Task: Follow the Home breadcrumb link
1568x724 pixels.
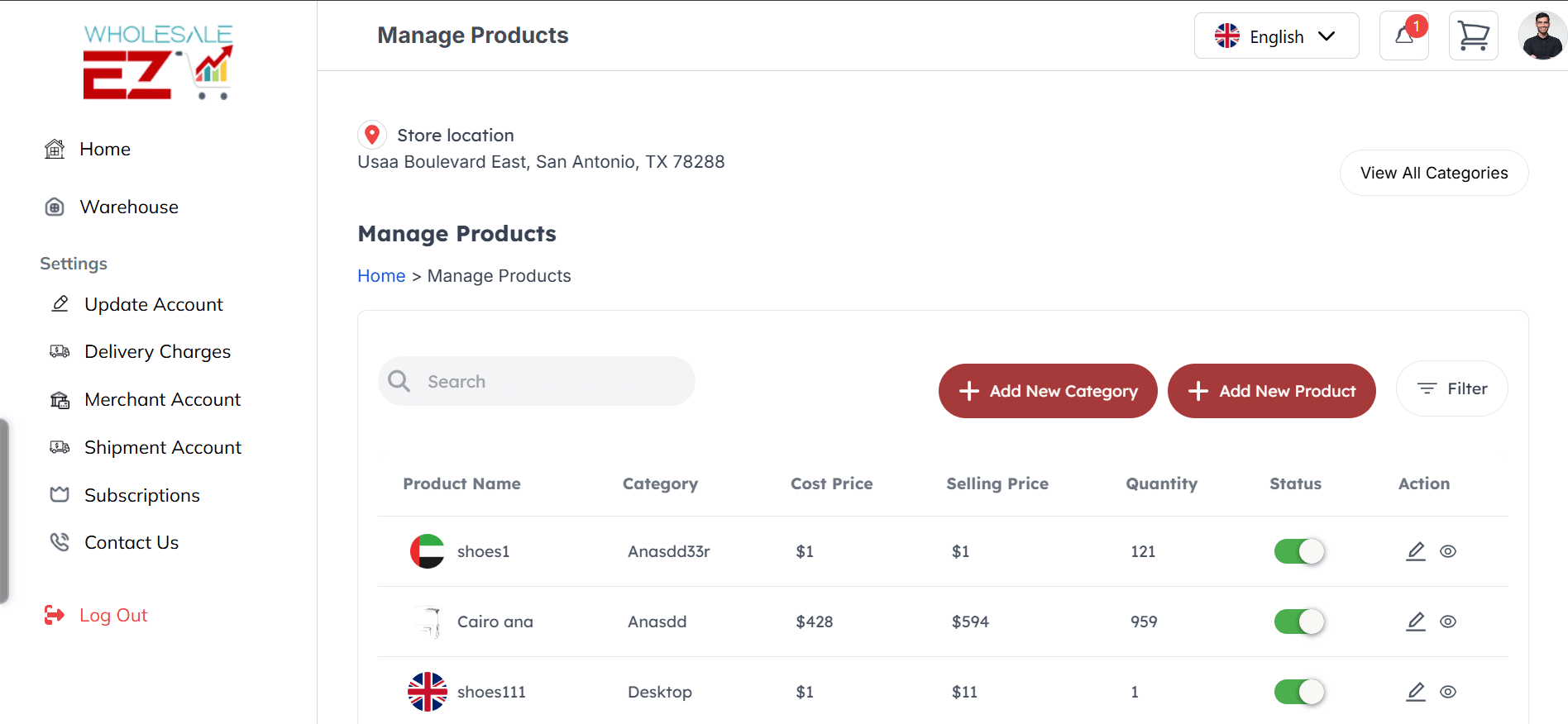Action: coord(381,276)
